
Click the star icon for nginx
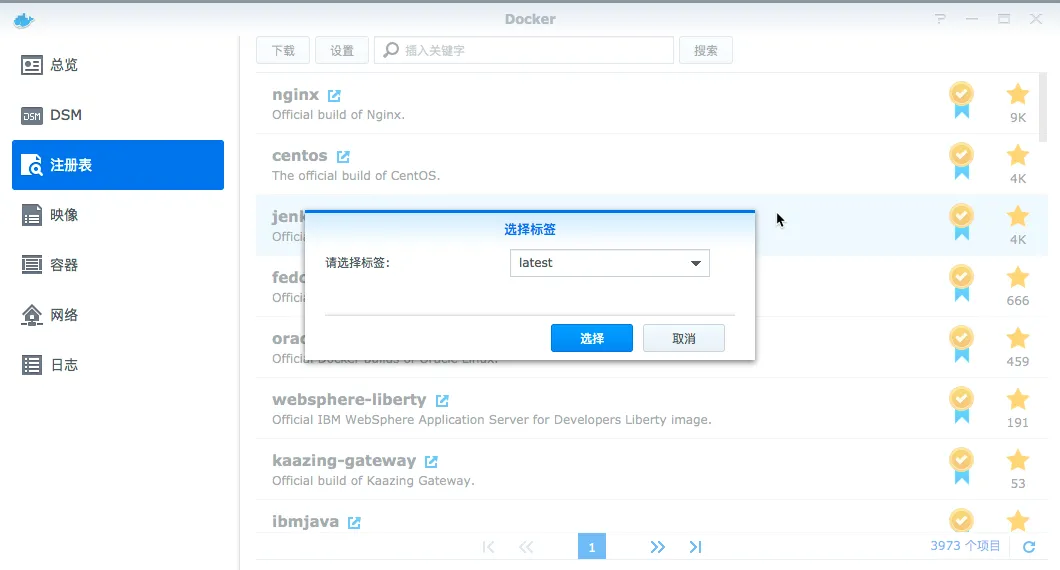pyautogui.click(x=1017, y=95)
